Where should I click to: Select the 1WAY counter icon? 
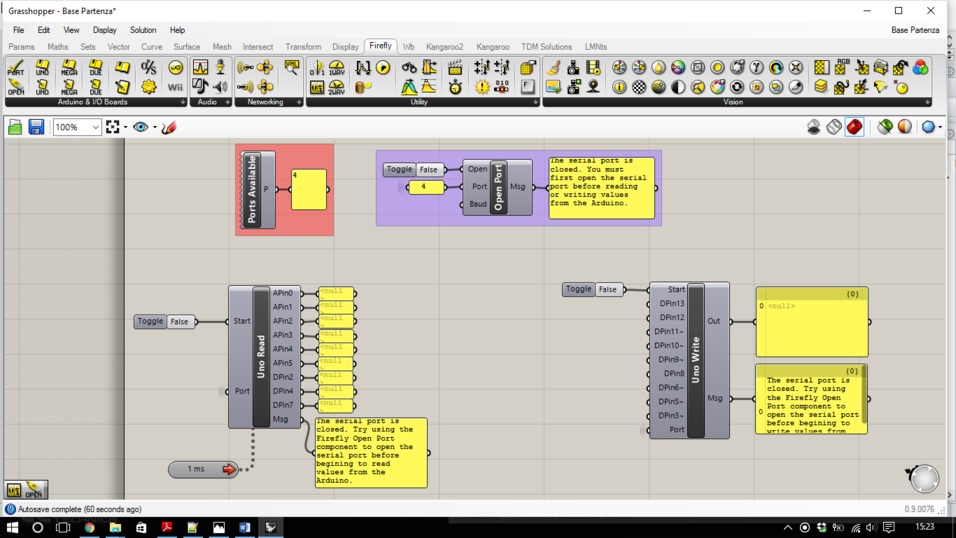[337, 68]
